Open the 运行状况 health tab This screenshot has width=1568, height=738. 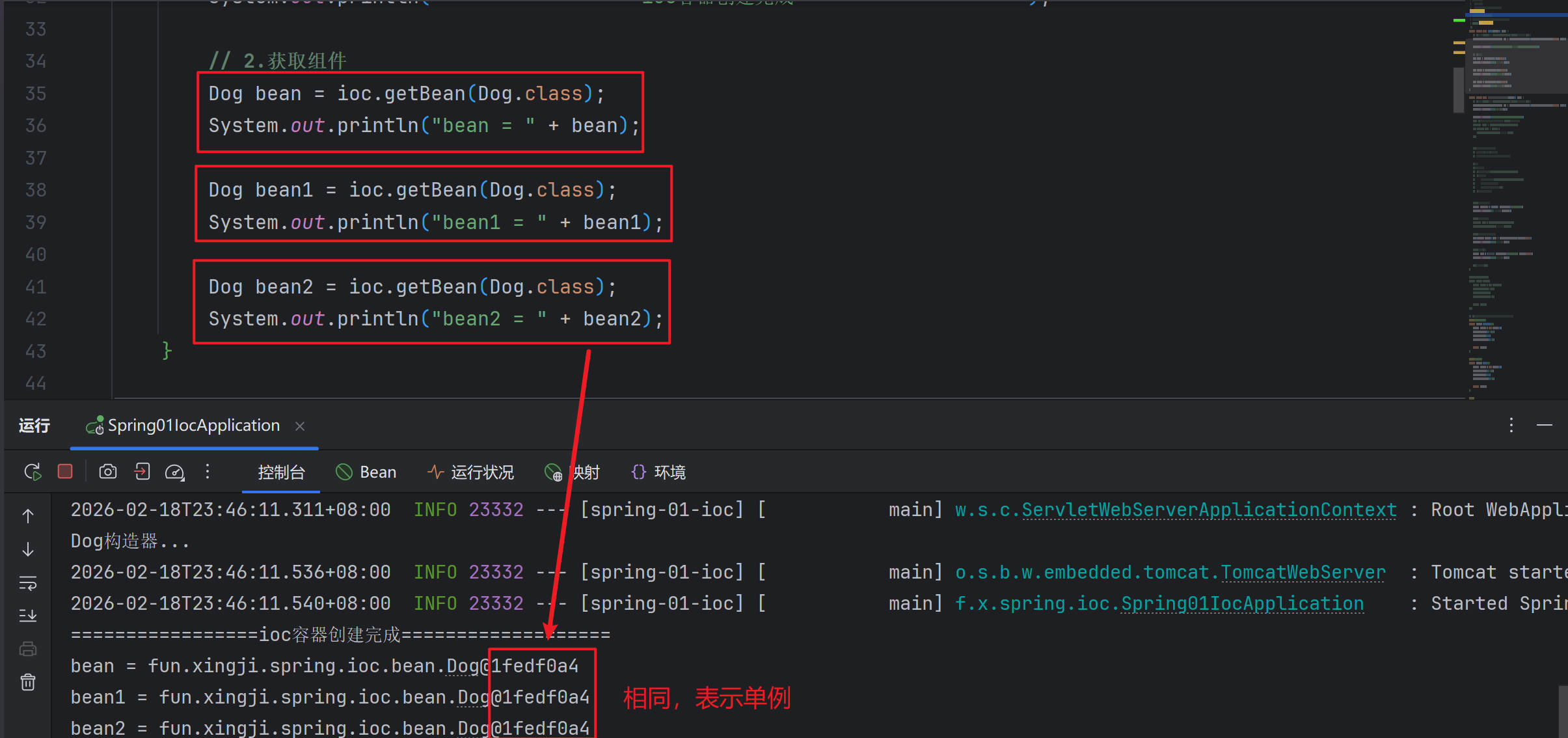(470, 472)
